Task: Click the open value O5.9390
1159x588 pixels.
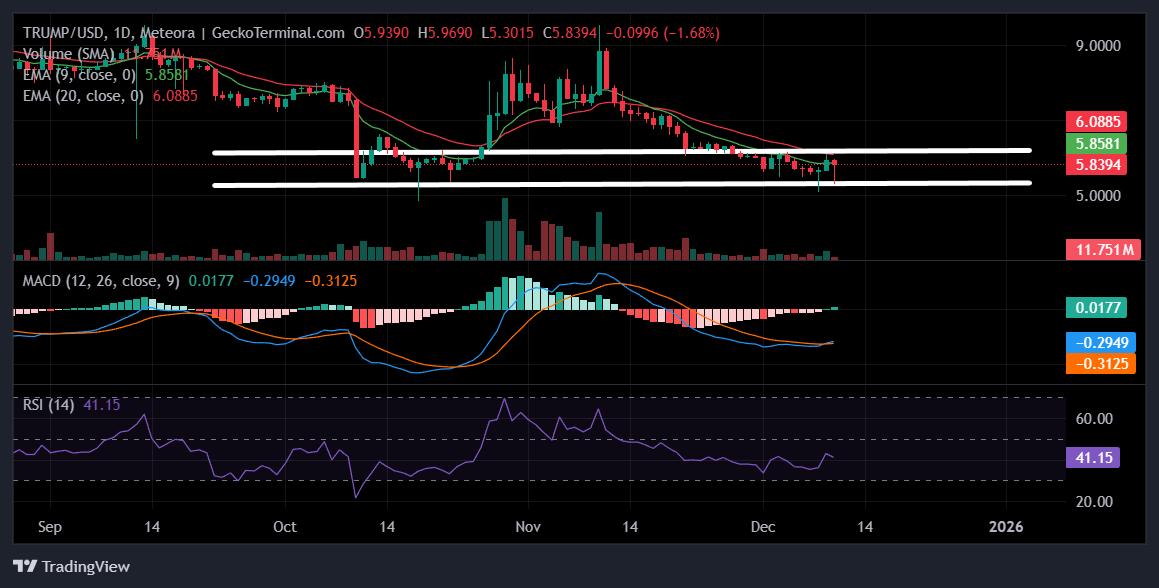Action: pos(382,33)
